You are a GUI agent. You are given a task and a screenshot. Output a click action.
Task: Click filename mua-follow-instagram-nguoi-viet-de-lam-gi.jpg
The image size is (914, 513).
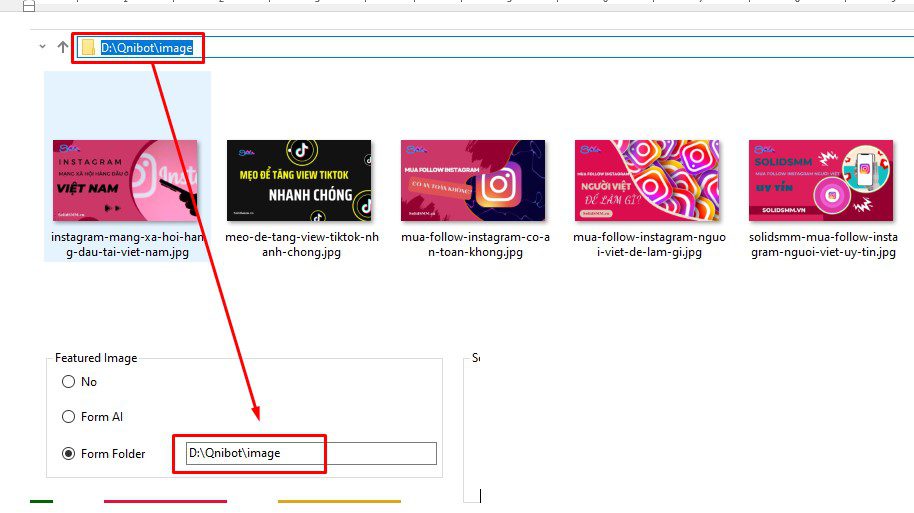click(649, 245)
